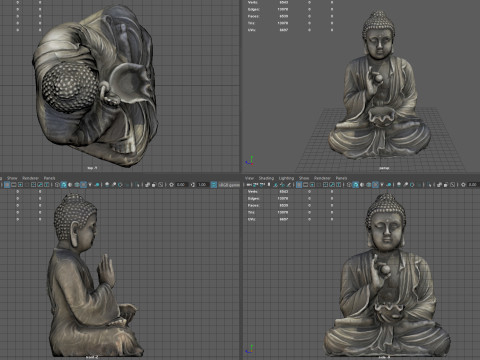480x360 pixels.
Task: Click gamma icon in side view toolbar
Action: [193, 185]
